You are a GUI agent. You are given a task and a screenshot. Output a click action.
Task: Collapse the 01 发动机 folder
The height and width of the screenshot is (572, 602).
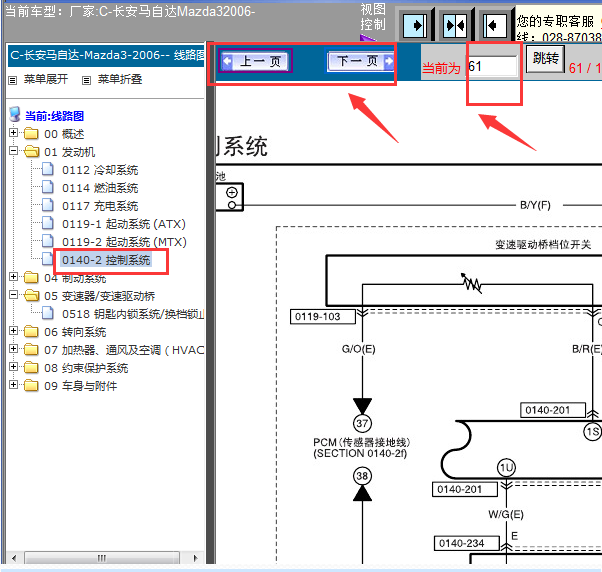coord(13,151)
